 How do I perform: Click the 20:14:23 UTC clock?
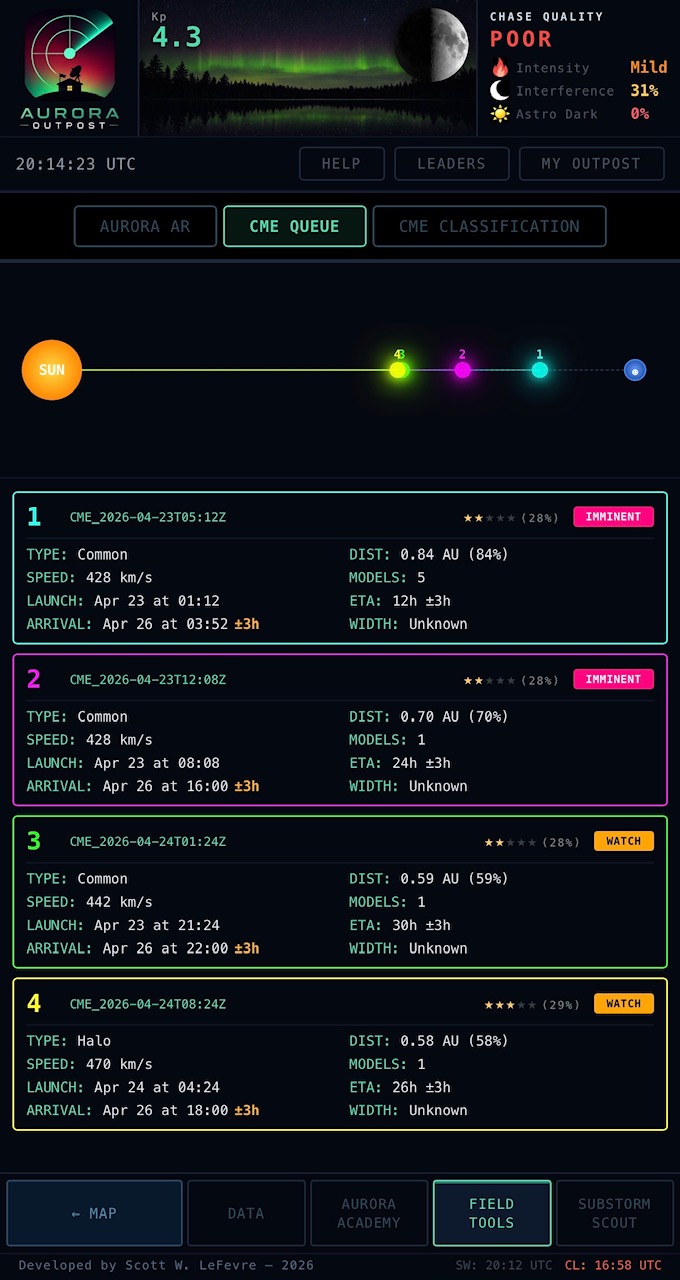click(76, 164)
